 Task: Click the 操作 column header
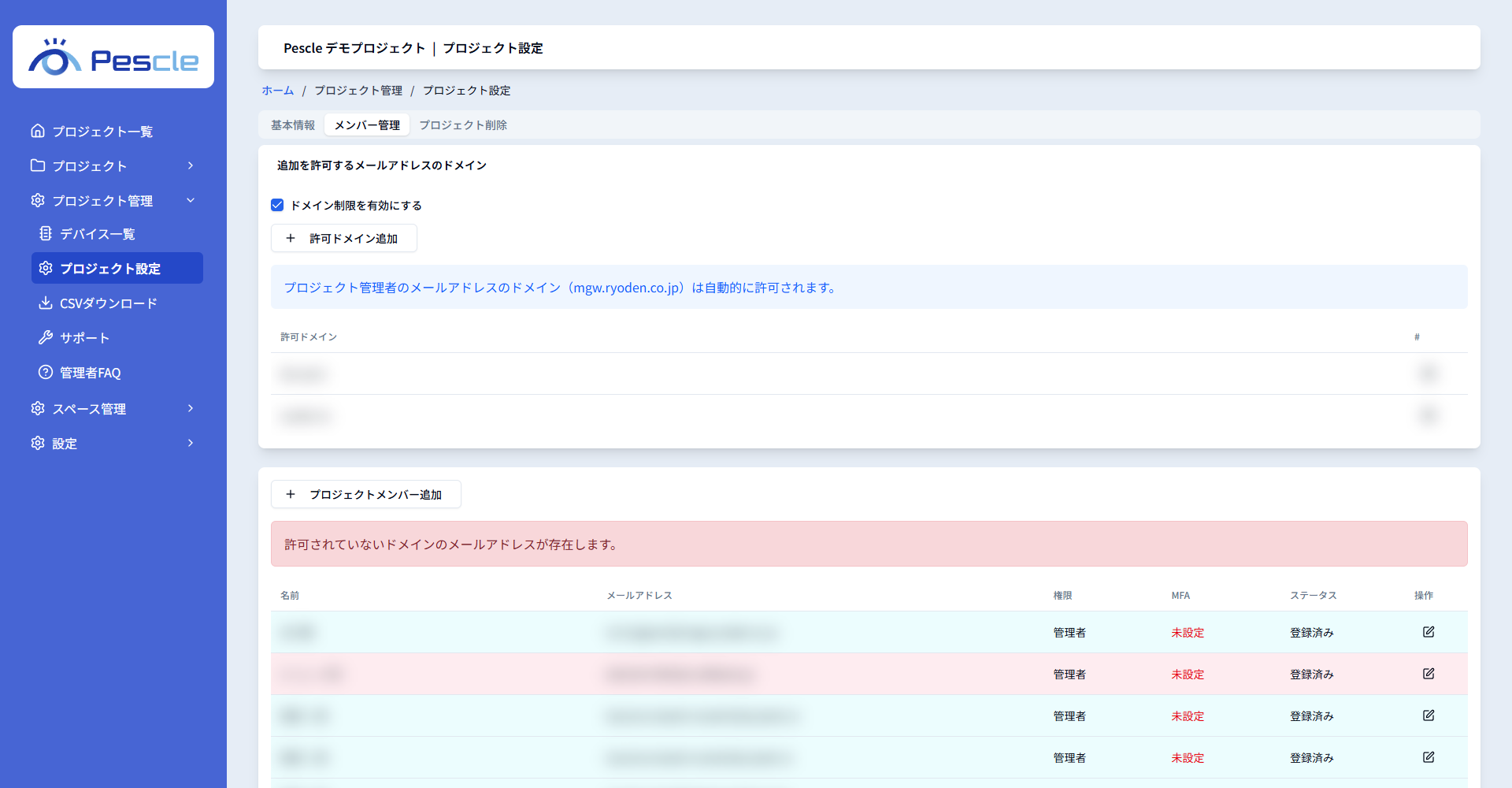point(1424,595)
